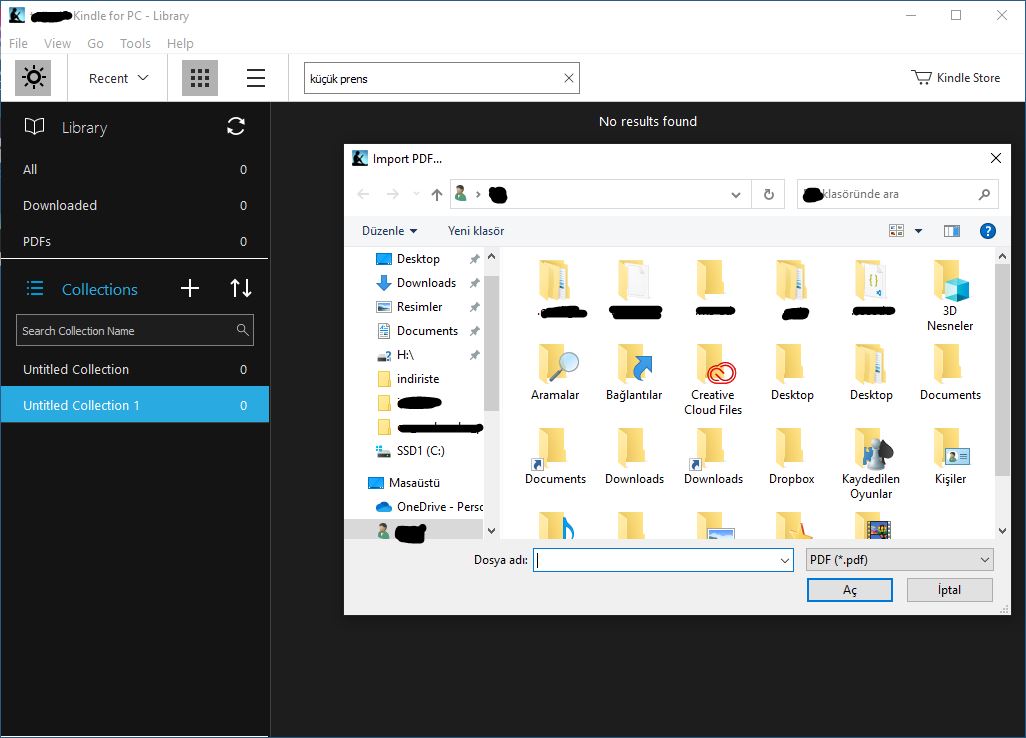Screen dimensions: 1026x738
Task: Select SSD1 (C:) in navigation pane
Action: (420, 451)
